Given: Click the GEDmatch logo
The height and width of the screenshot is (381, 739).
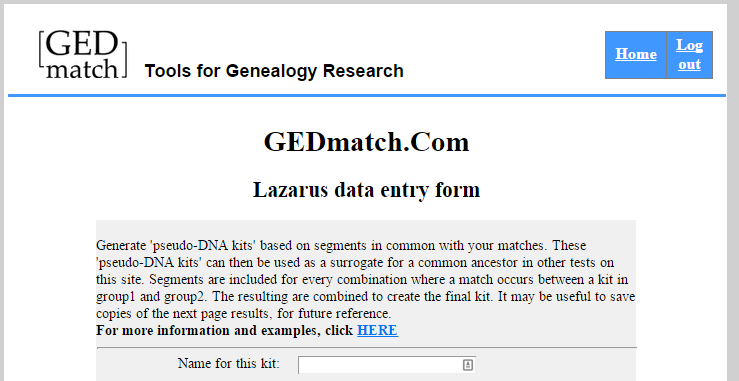Looking at the screenshot, I should click(82, 54).
